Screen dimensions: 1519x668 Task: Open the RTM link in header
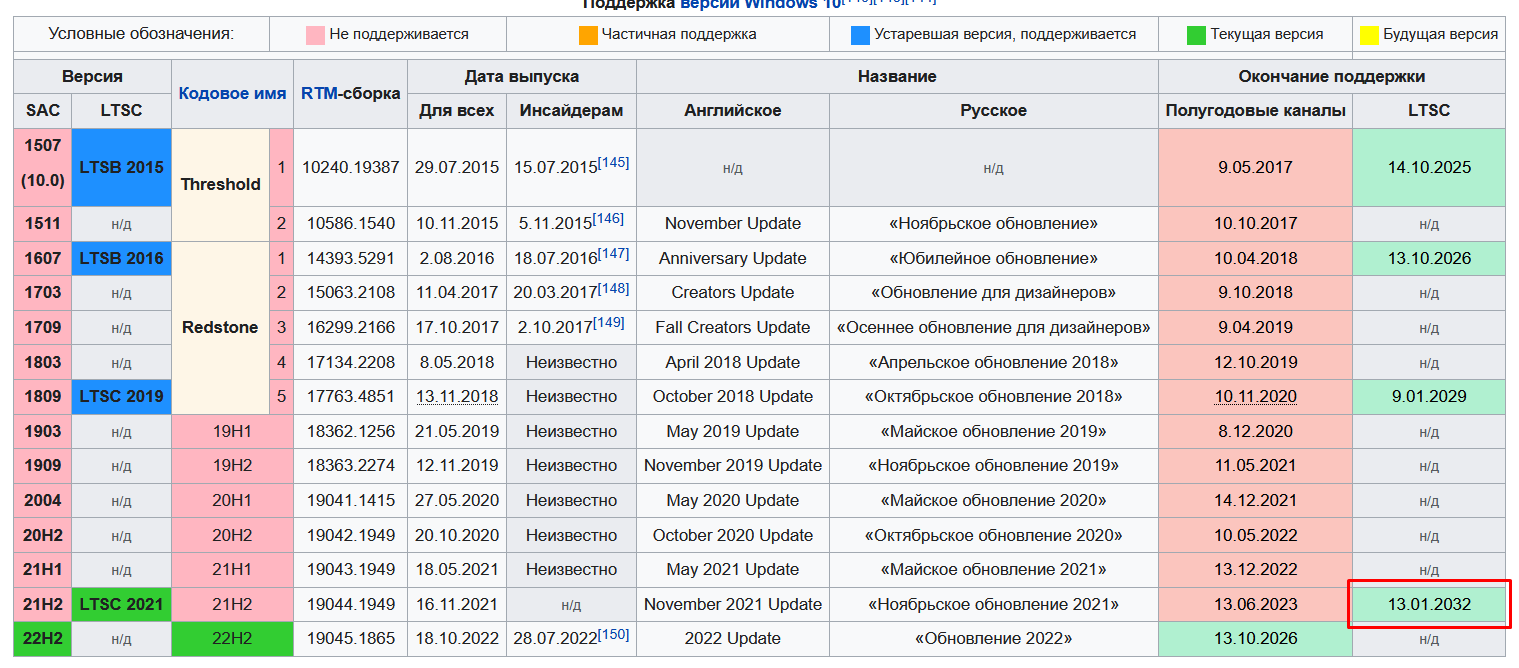click(x=317, y=93)
